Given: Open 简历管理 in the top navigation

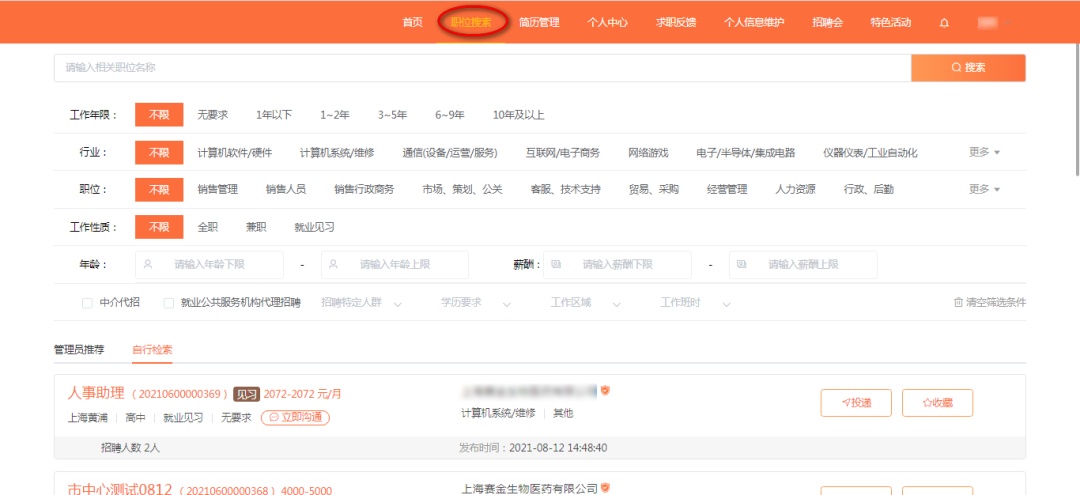Looking at the screenshot, I should (539, 22).
